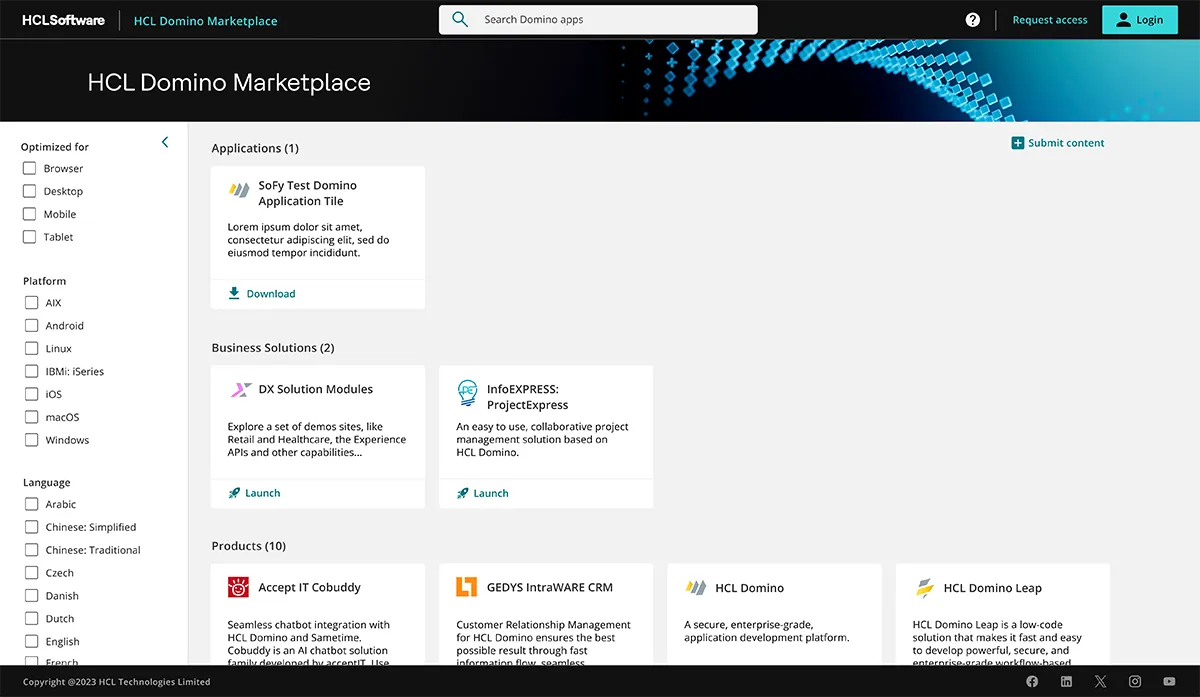Enable the Browser optimization filter
This screenshot has width=1200, height=697.
[29, 168]
